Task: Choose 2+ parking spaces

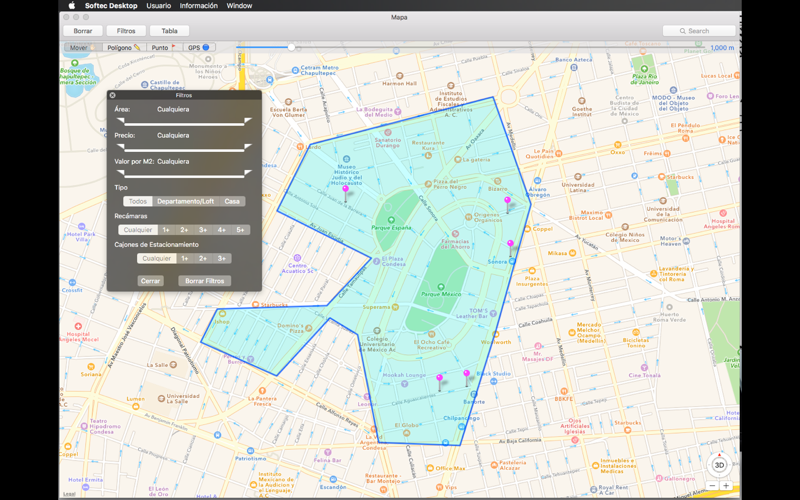Action: (x=203, y=258)
